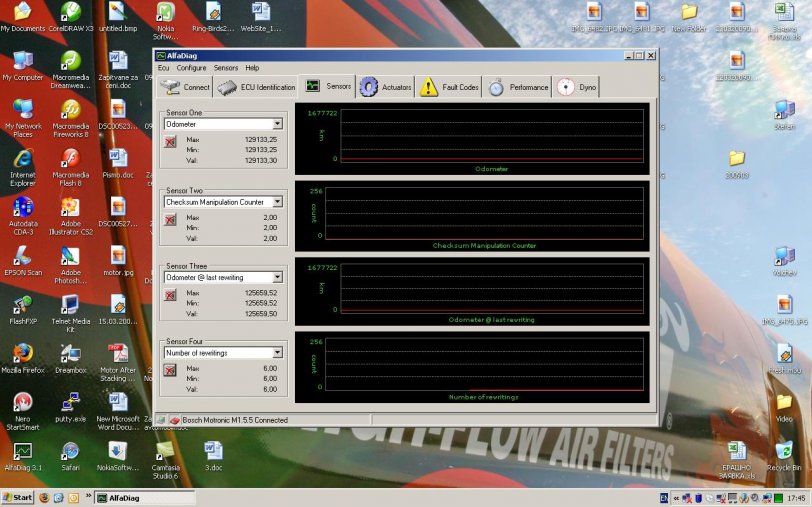Open the Configure menu
This screenshot has height=507, width=812.
(191, 68)
